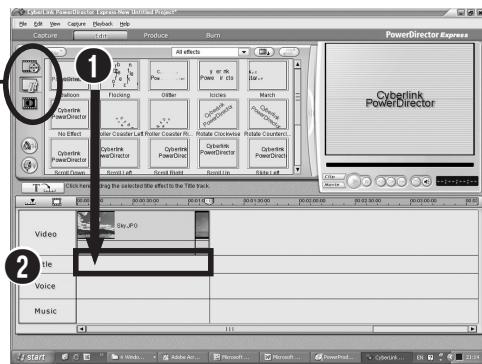Select the Scroll Down effect thumbnail

click(x=69, y=153)
